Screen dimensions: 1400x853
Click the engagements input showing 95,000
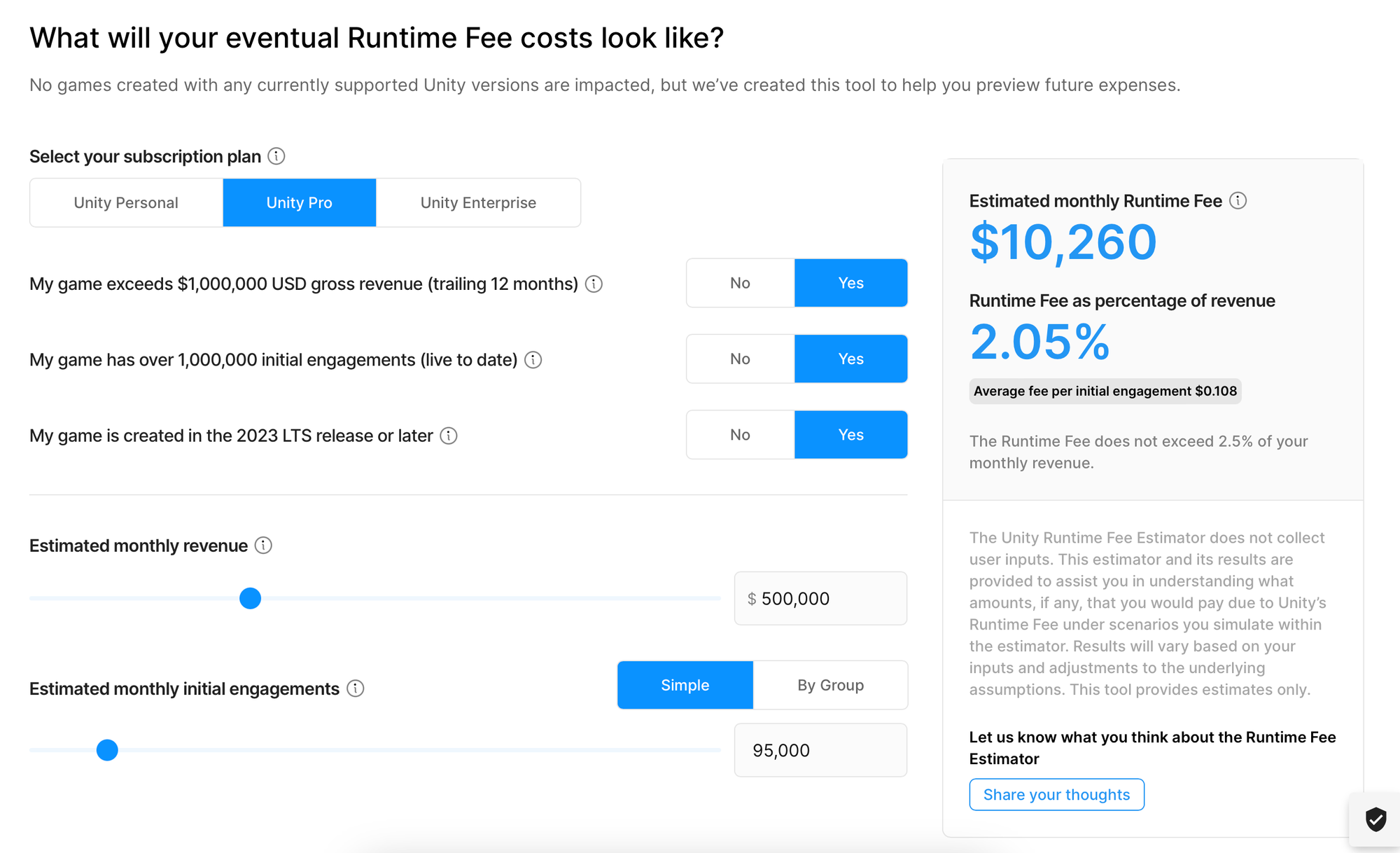[x=820, y=750]
